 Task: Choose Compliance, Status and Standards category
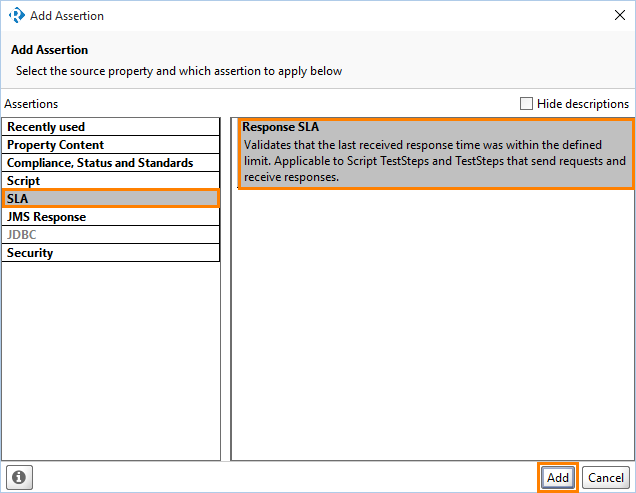pyautogui.click(x=111, y=163)
